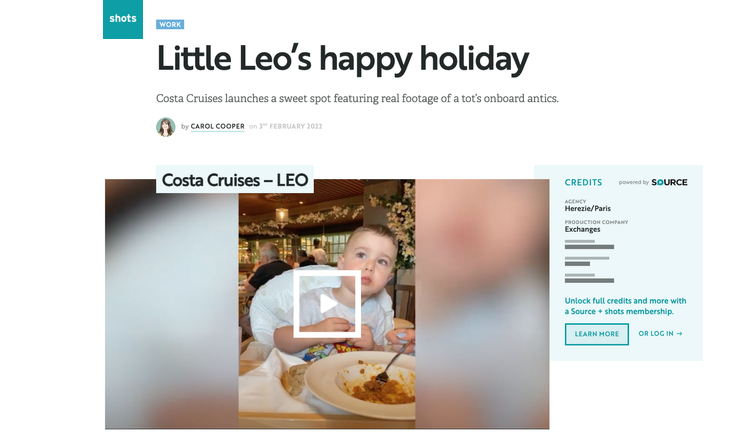Screen dimensions: 750x447
Task: Click Carol Cooper's author avatar
Action: (165, 127)
